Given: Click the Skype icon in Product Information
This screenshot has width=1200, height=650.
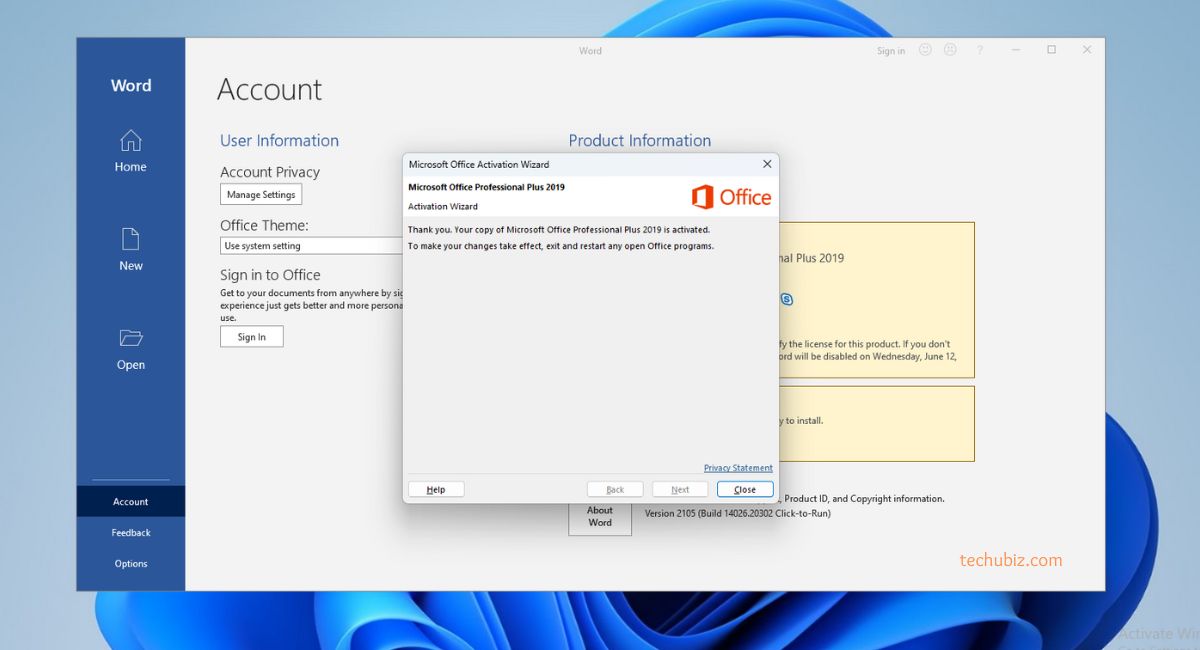Looking at the screenshot, I should 786,298.
